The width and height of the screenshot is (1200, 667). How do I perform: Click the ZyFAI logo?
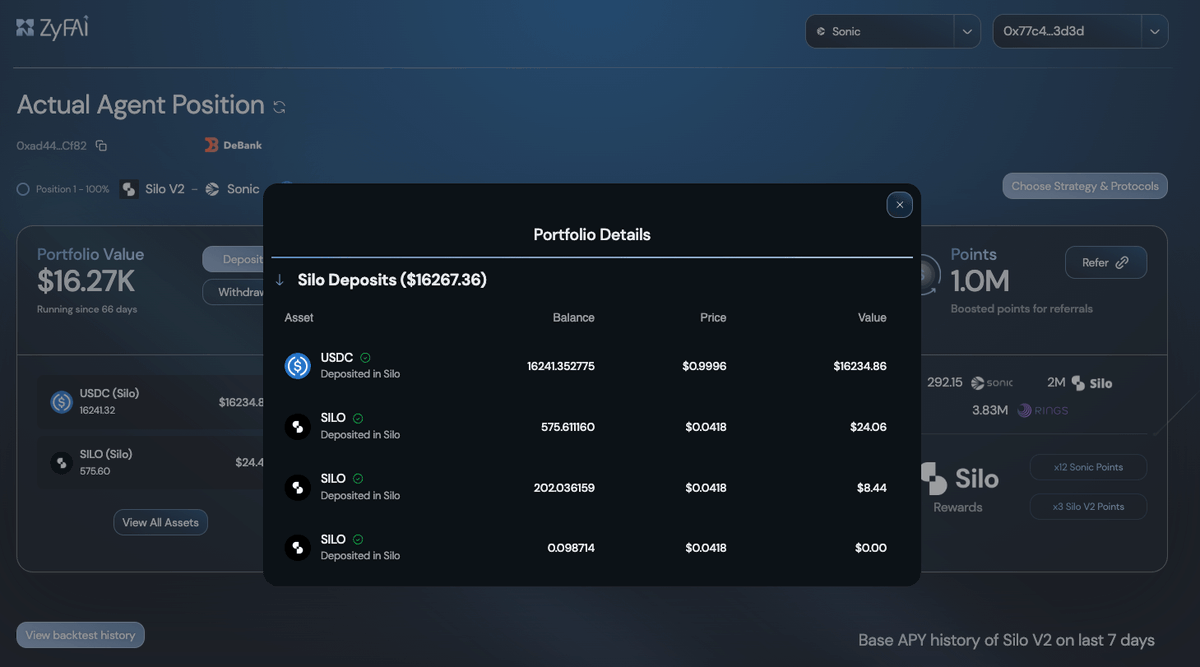click(x=52, y=28)
